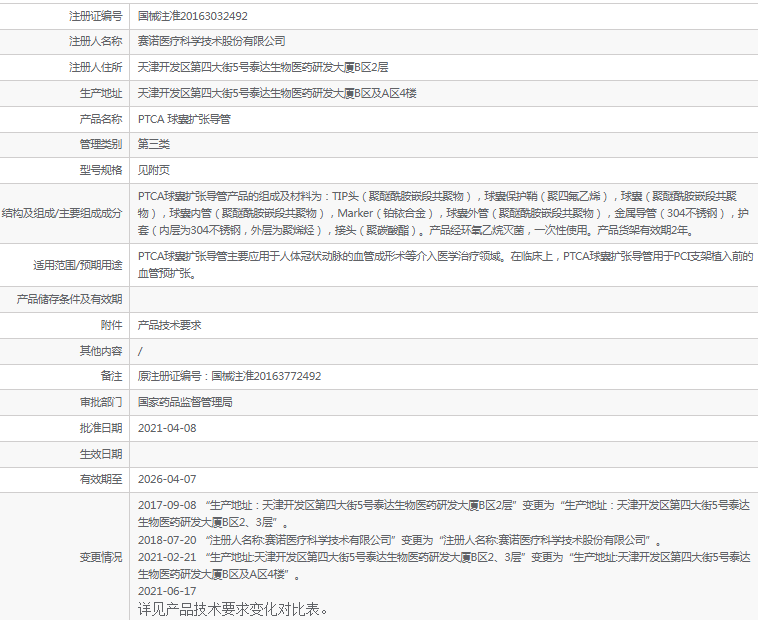Click the label 其他内容
Image resolution: width=758 pixels, height=620 pixels.
tap(101, 351)
